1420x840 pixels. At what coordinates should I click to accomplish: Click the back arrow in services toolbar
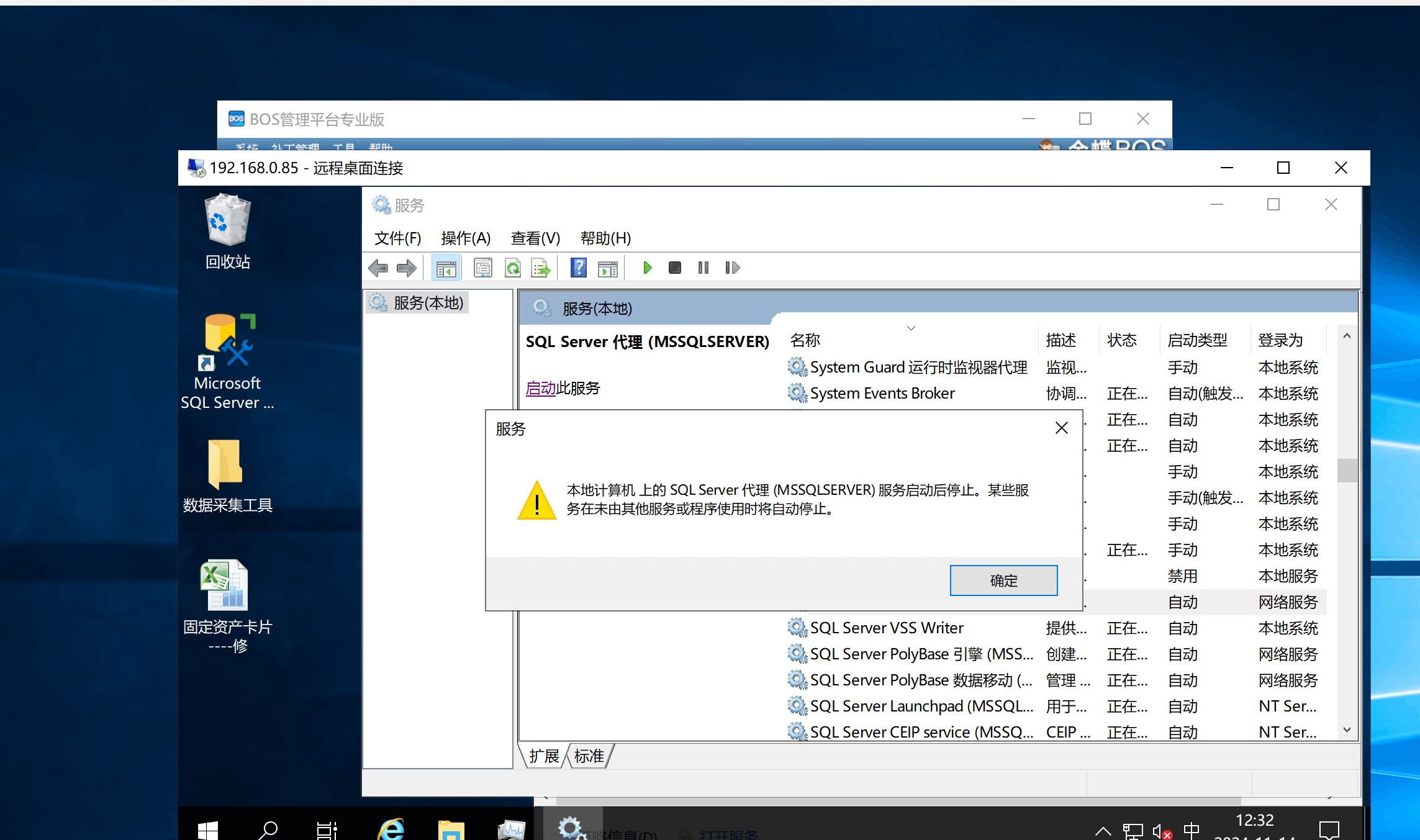[x=378, y=268]
